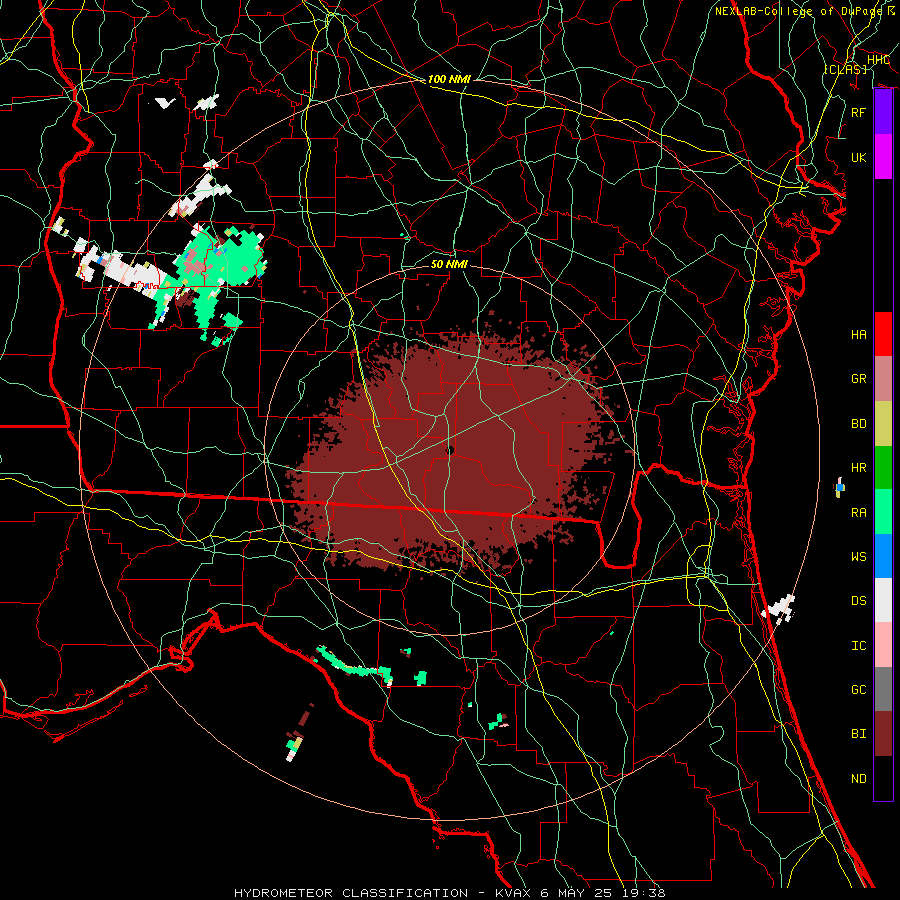Click the HHC product code text
Image resolution: width=900 pixels, height=900 pixels.
click(878, 60)
